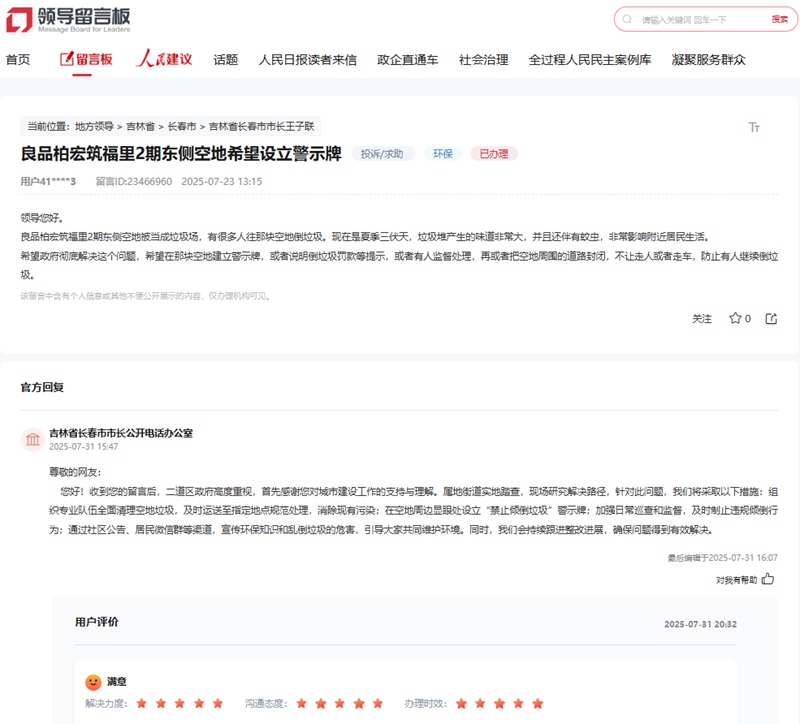Toggle the 关注 follow control
This screenshot has height=724, width=800.
pos(700,318)
